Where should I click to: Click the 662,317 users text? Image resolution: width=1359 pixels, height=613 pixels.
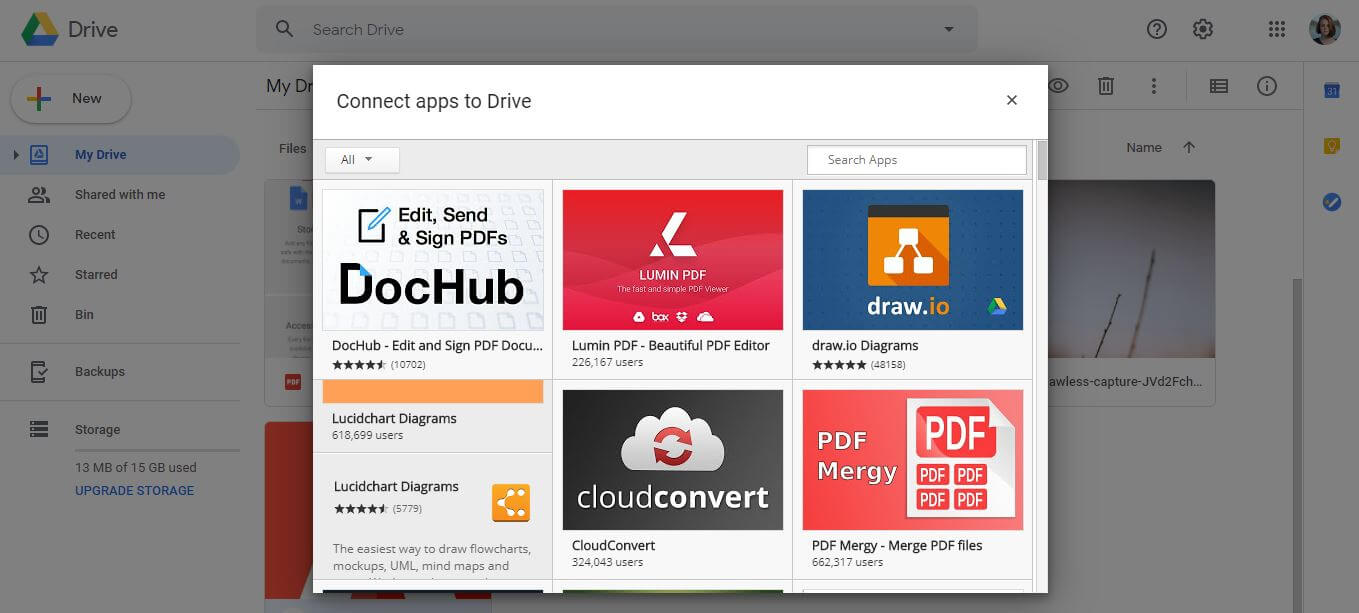click(x=848, y=563)
